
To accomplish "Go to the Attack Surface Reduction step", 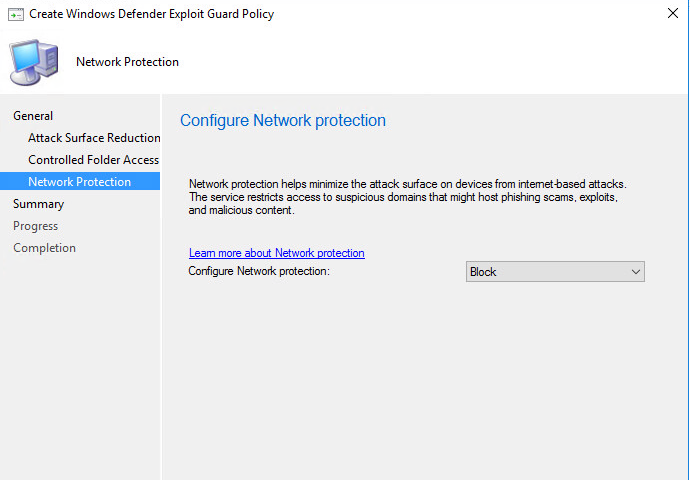I will (x=94, y=138).
